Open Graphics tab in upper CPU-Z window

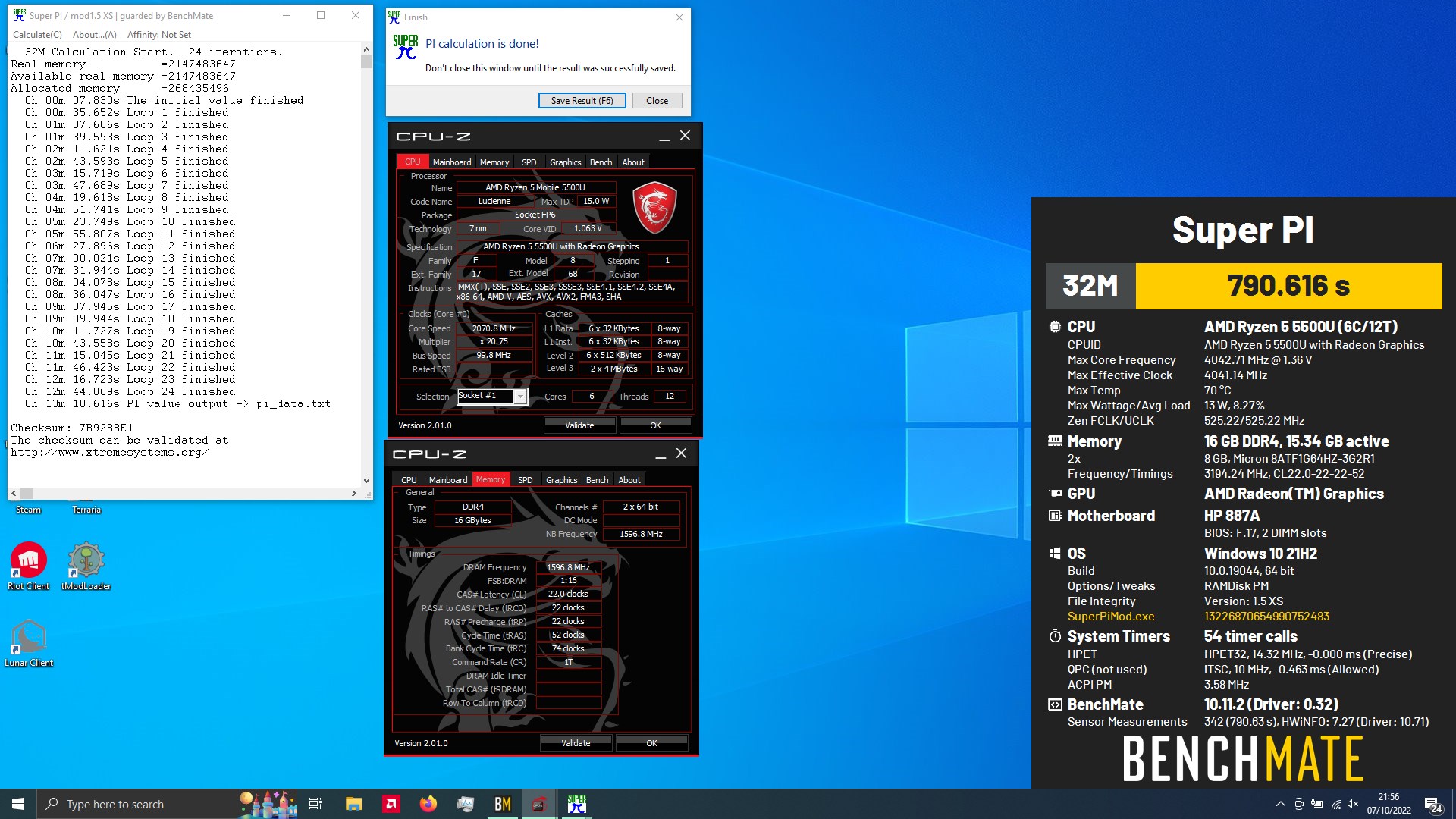point(566,162)
